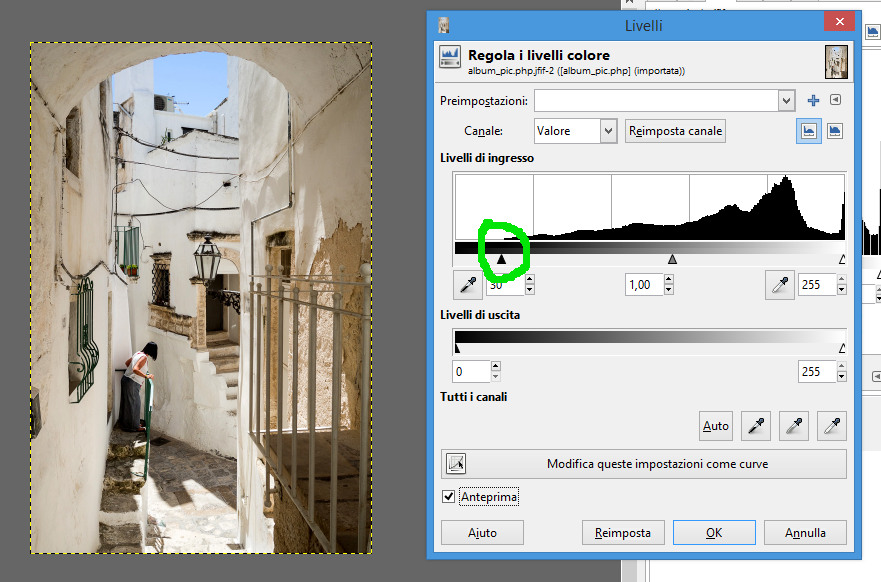Switch to linear histogram view
Viewport: 881px width, 582px height.
809,131
